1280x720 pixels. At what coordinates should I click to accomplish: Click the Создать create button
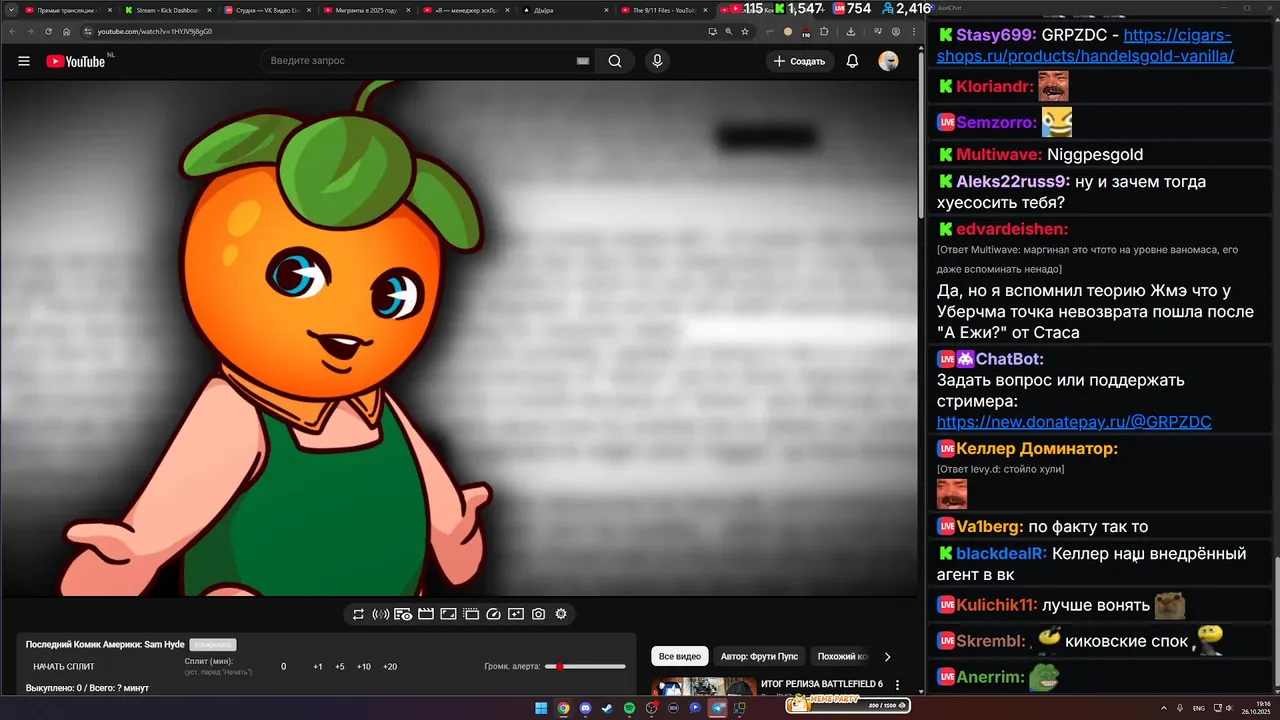coord(800,61)
